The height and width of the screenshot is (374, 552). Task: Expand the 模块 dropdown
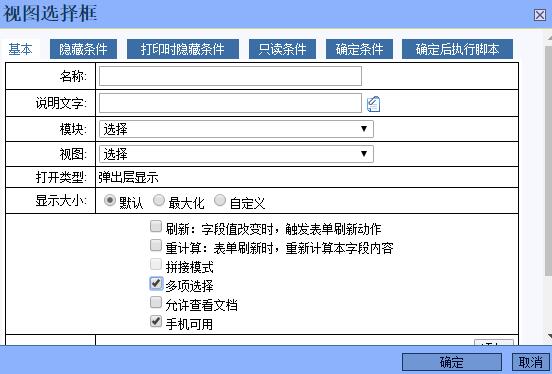(236, 129)
